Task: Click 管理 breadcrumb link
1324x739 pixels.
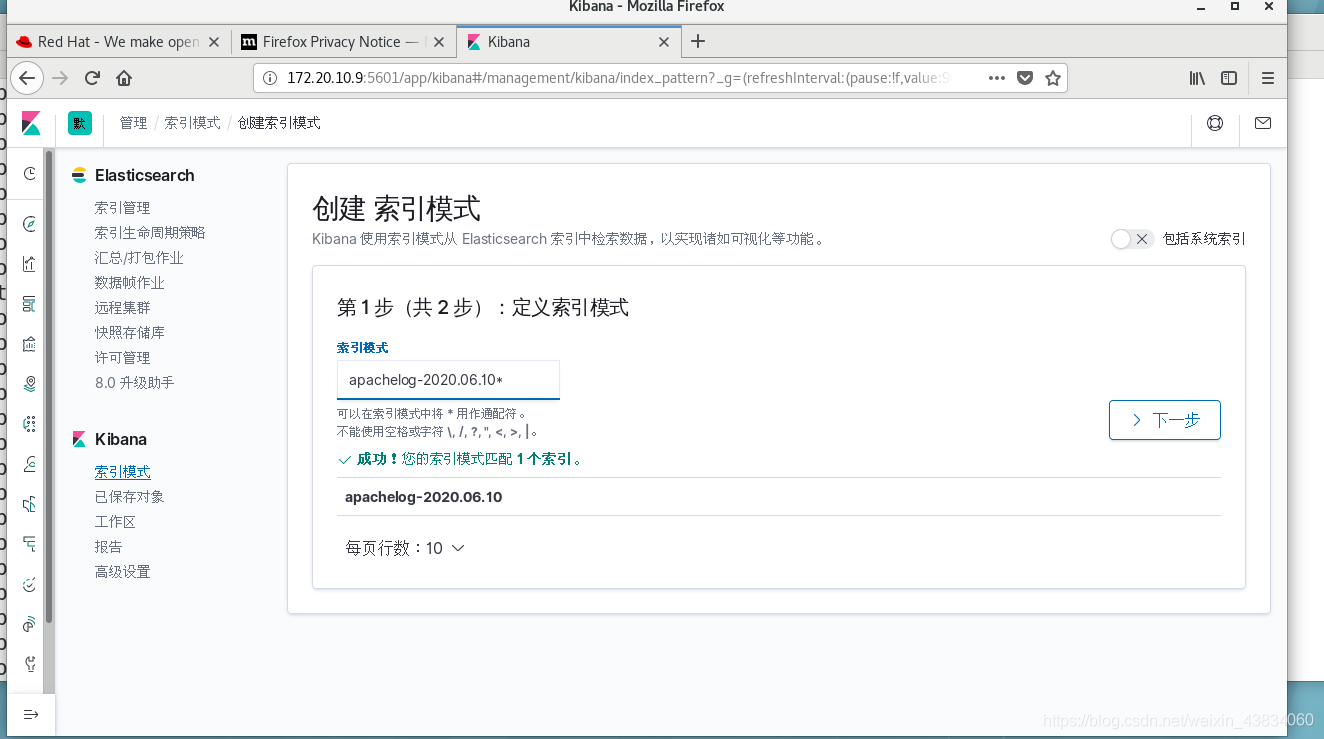Action: (x=133, y=123)
